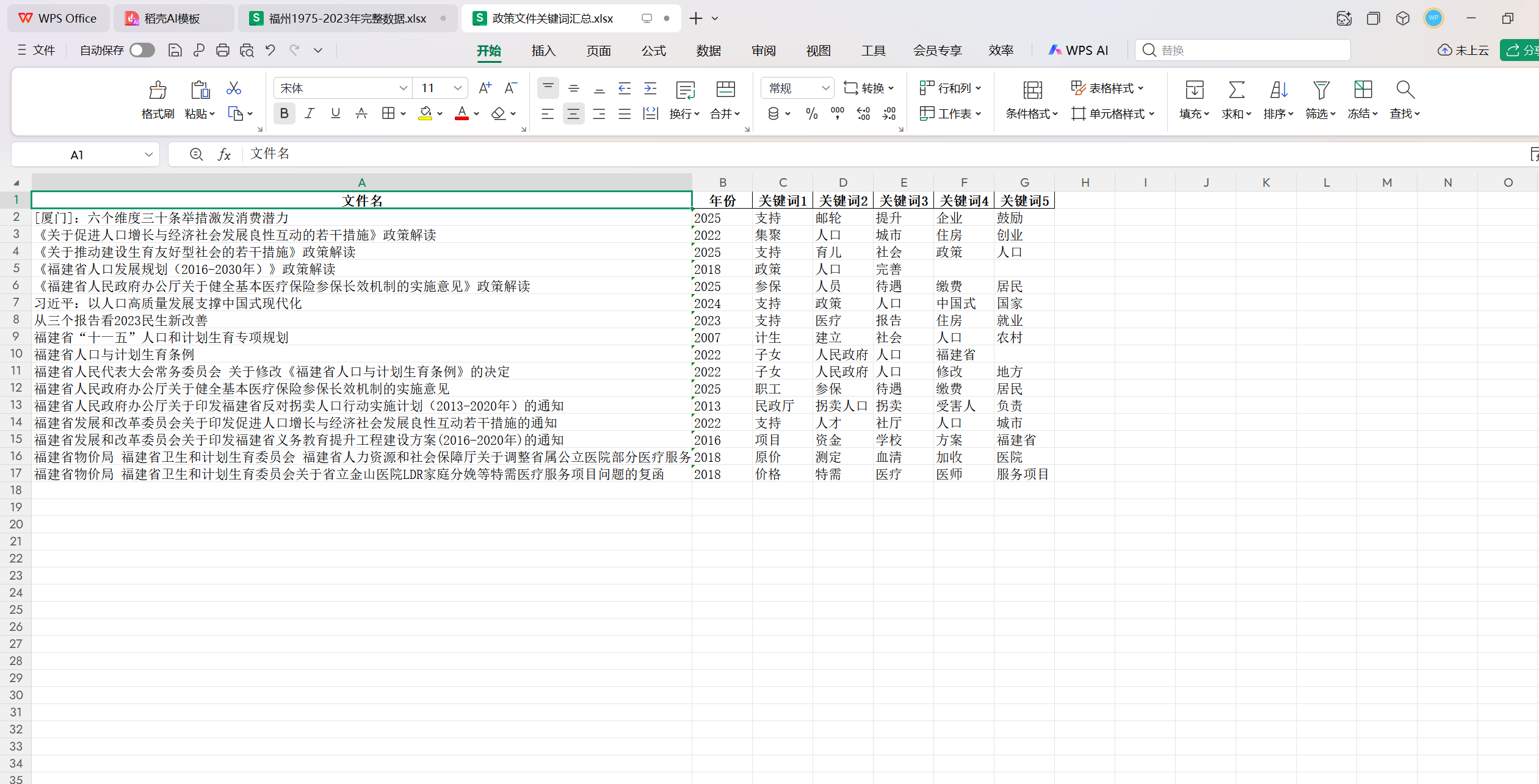
Task: Click the WPS AI button
Action: point(1078,51)
